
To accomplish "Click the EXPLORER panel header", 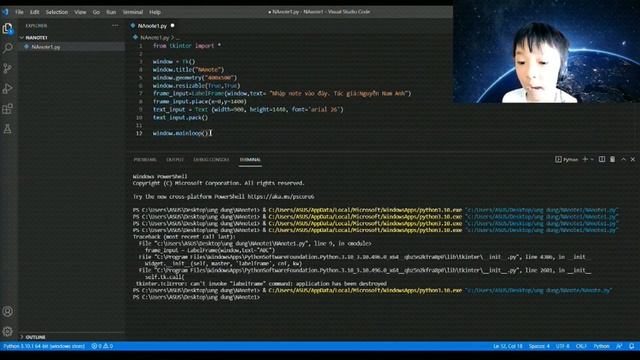I will point(36,26).
